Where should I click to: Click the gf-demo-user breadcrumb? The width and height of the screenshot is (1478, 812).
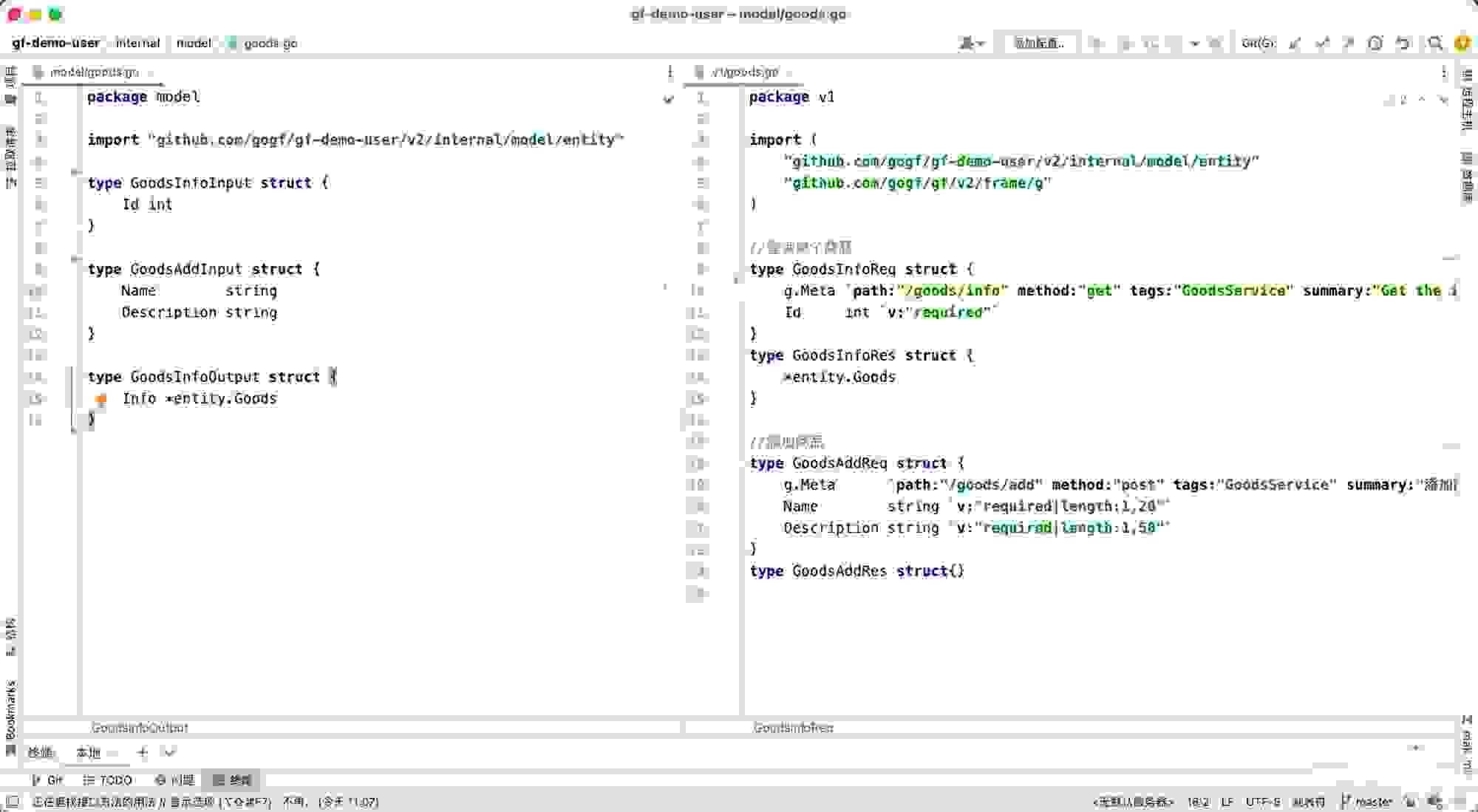pos(55,43)
